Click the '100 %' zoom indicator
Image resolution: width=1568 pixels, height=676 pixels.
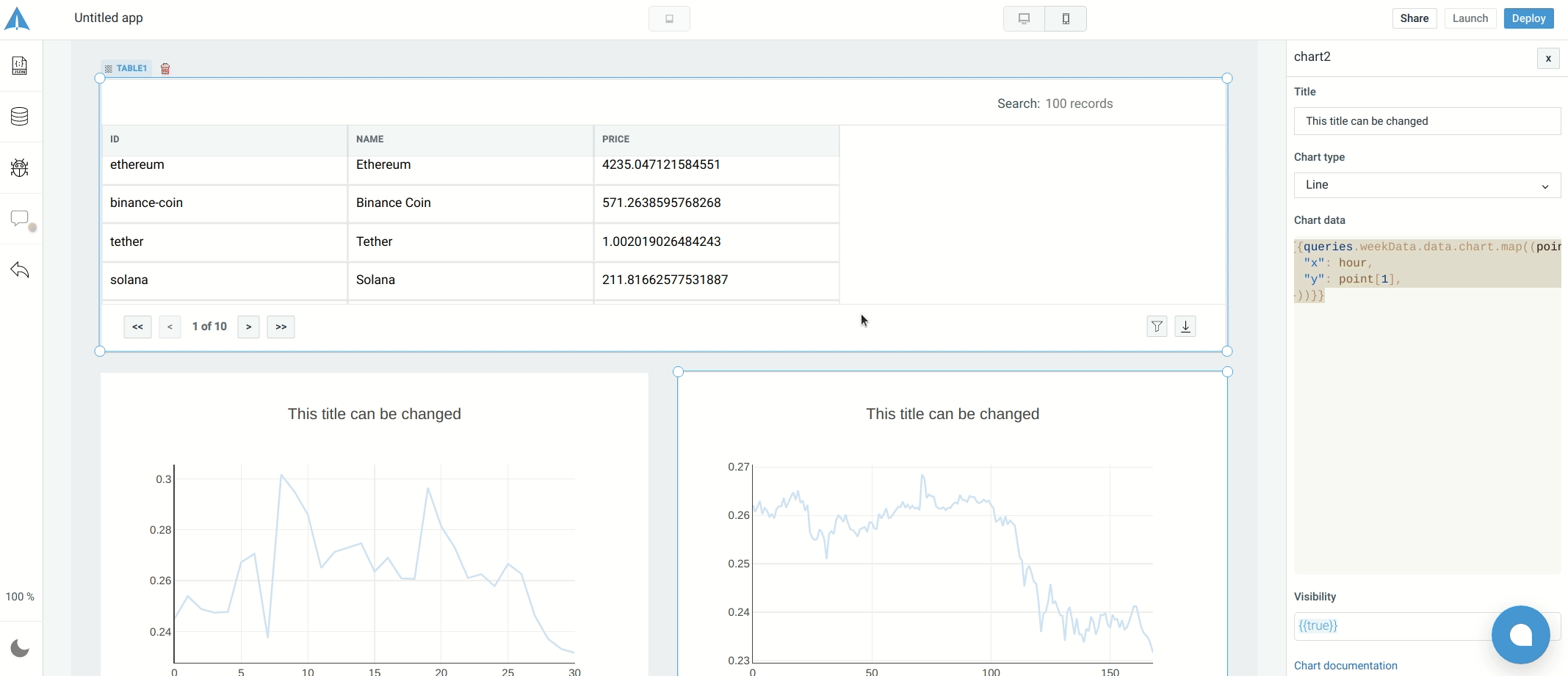click(x=20, y=597)
